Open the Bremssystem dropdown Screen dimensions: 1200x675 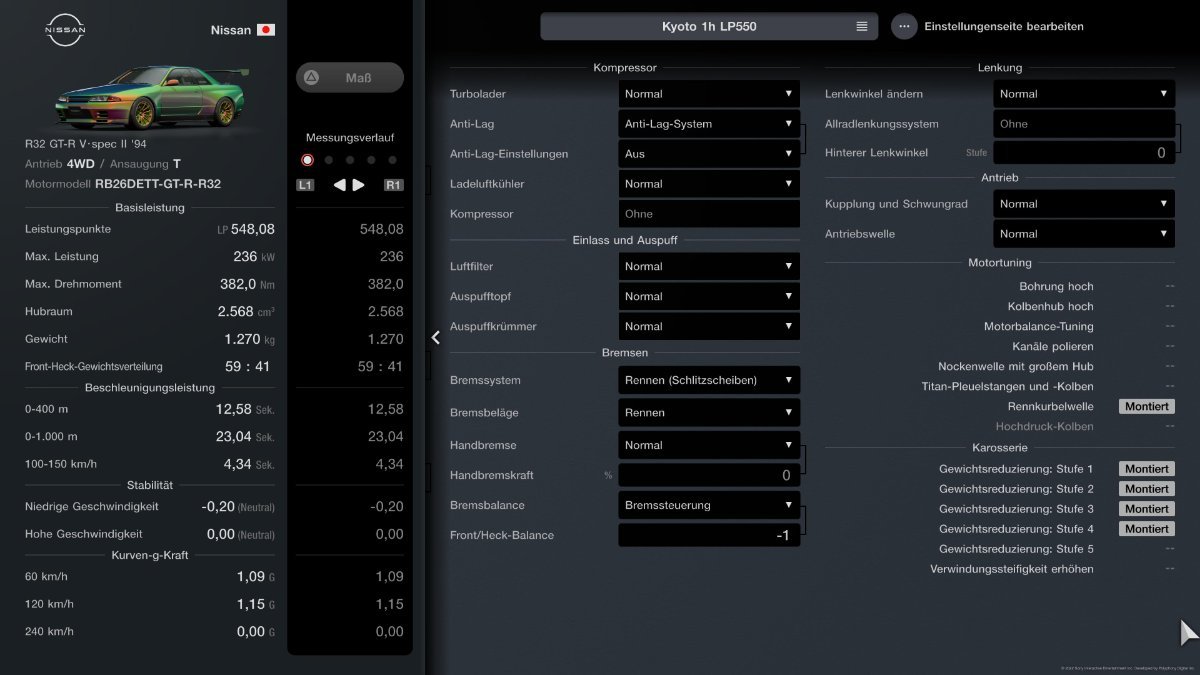(x=709, y=380)
